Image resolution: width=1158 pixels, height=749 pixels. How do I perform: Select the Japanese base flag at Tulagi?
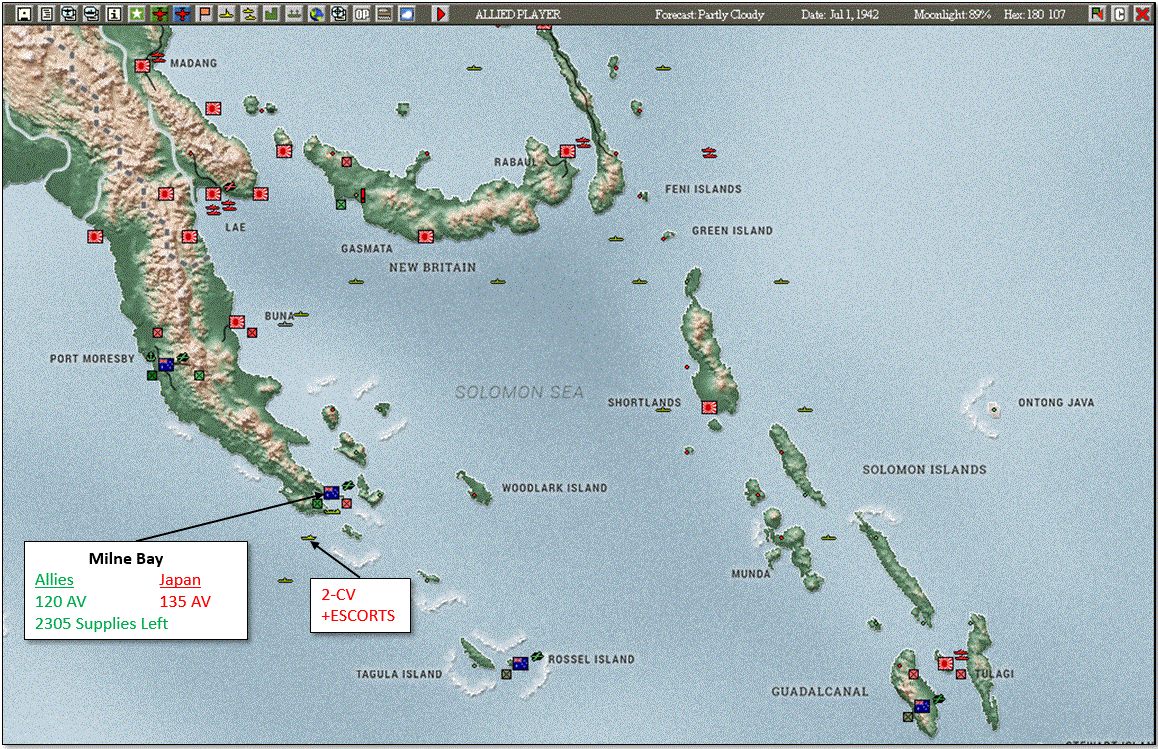tap(945, 663)
